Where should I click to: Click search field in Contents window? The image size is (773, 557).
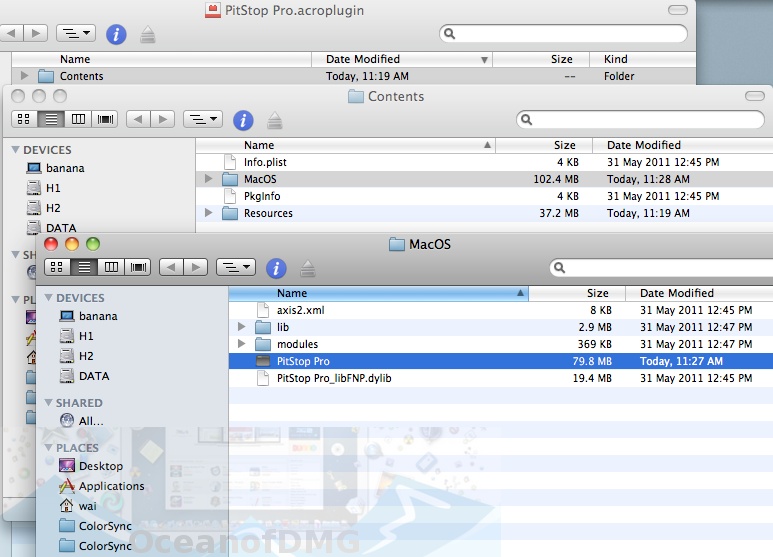click(640, 120)
